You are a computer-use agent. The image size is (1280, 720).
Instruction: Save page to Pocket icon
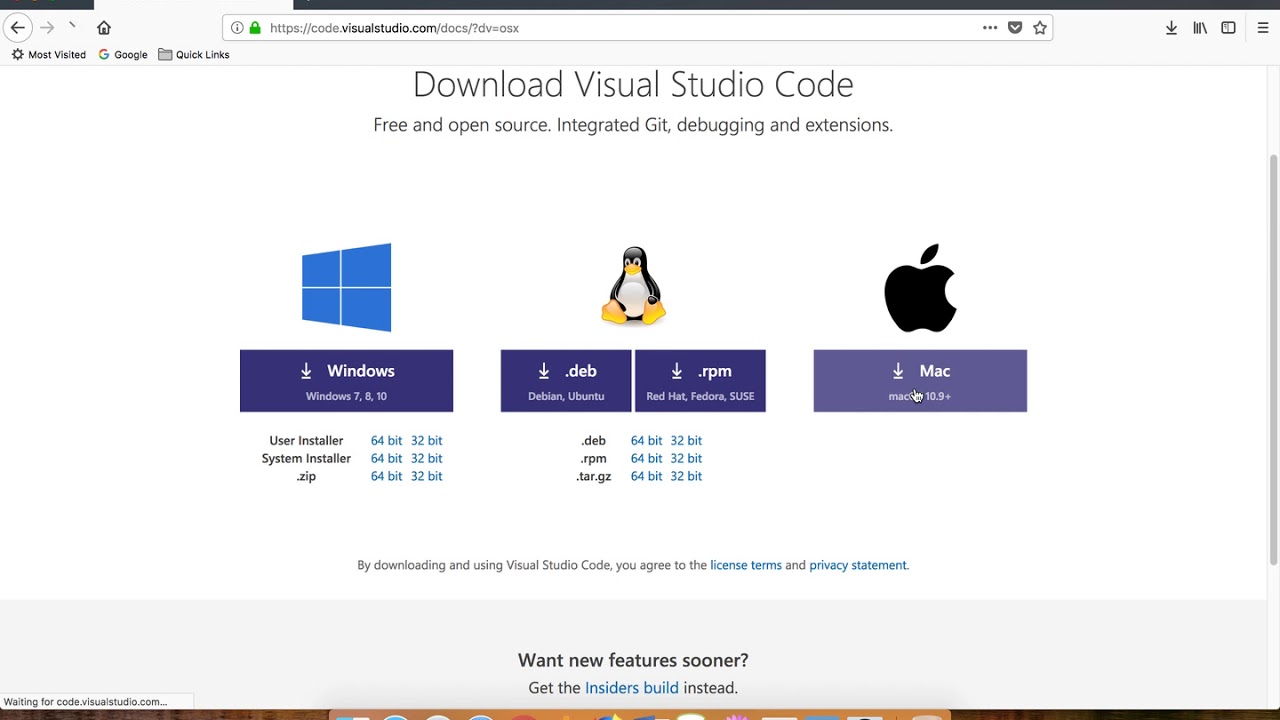point(1015,28)
